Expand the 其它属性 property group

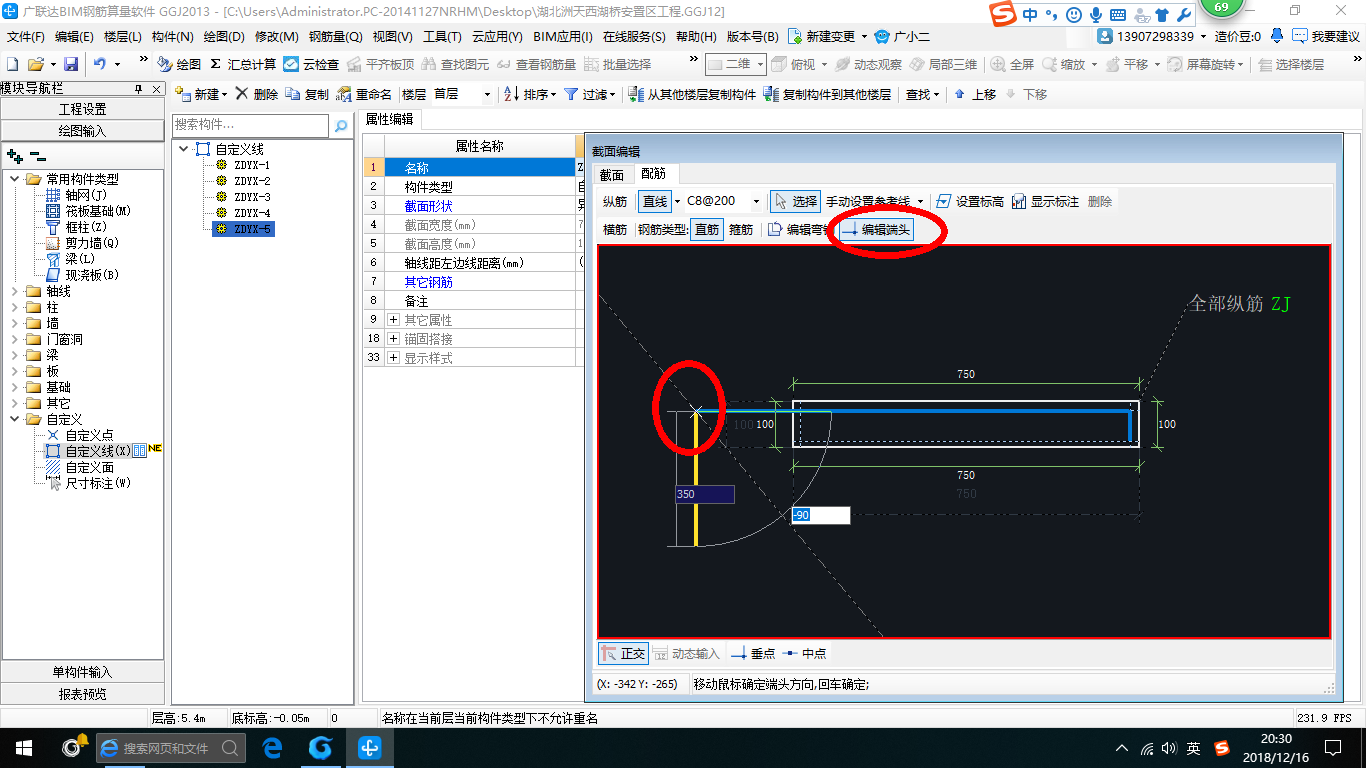393,320
